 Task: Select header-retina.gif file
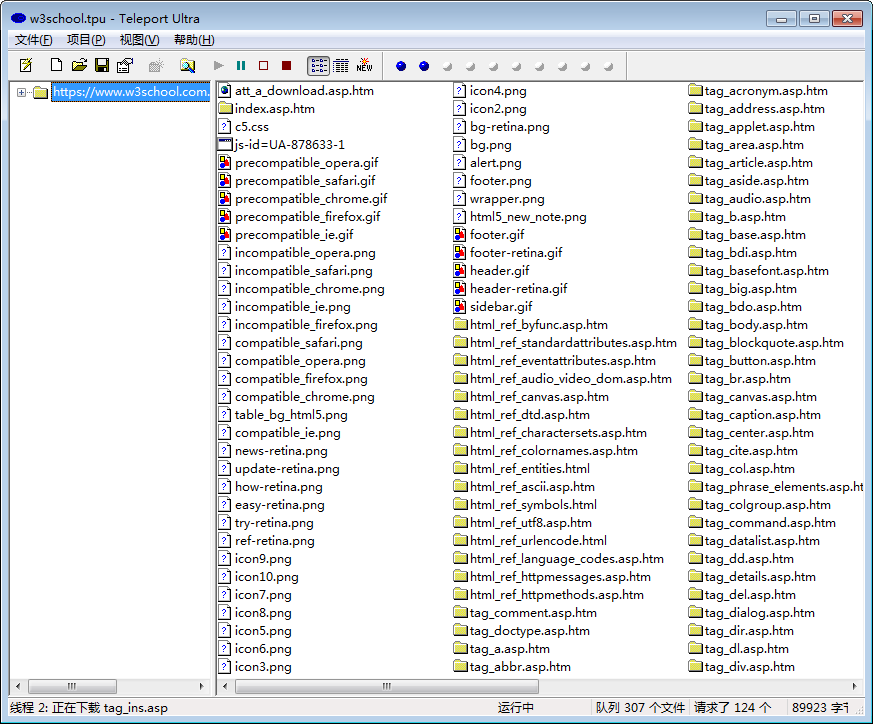coord(518,288)
